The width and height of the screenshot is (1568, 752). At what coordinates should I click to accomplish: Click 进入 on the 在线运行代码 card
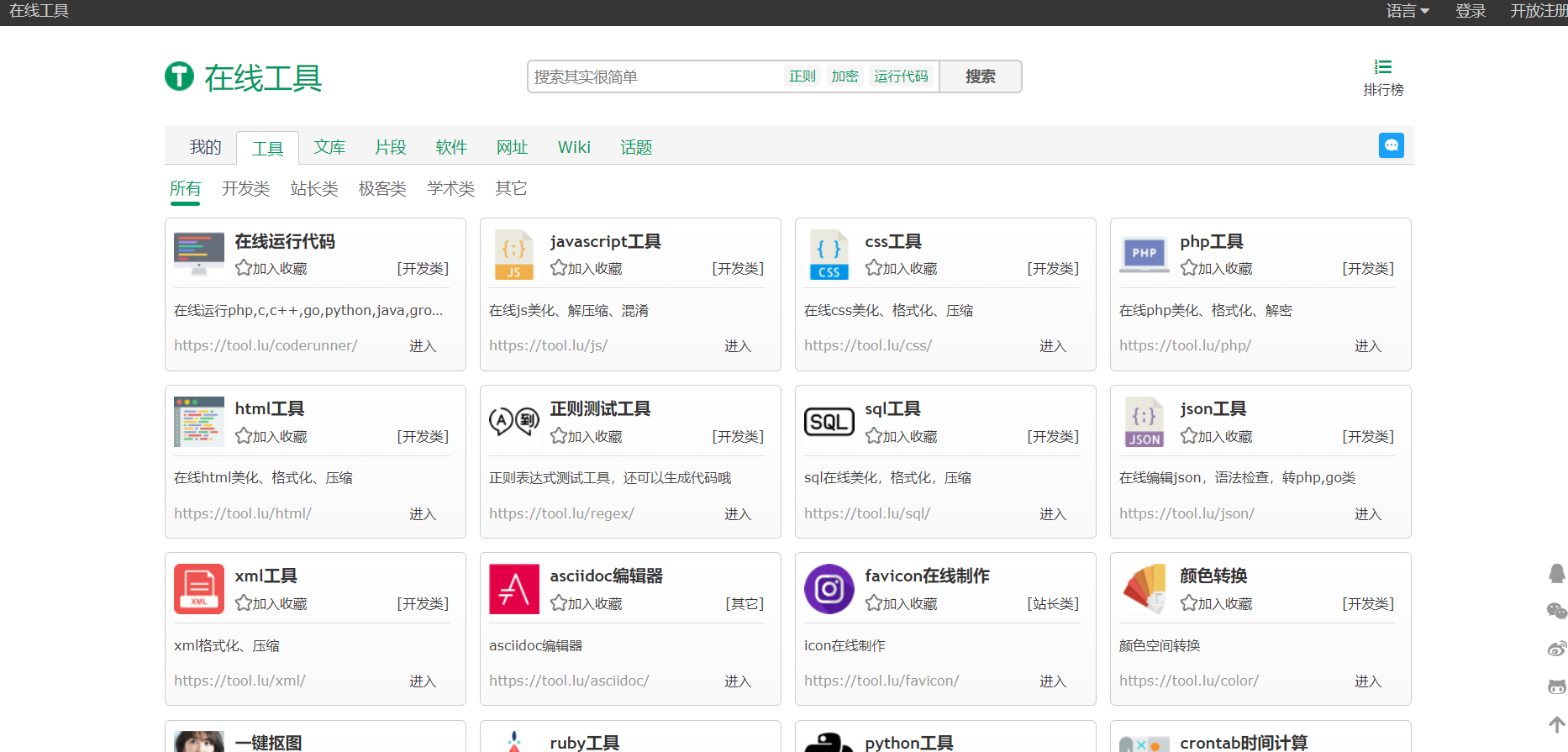tap(423, 346)
